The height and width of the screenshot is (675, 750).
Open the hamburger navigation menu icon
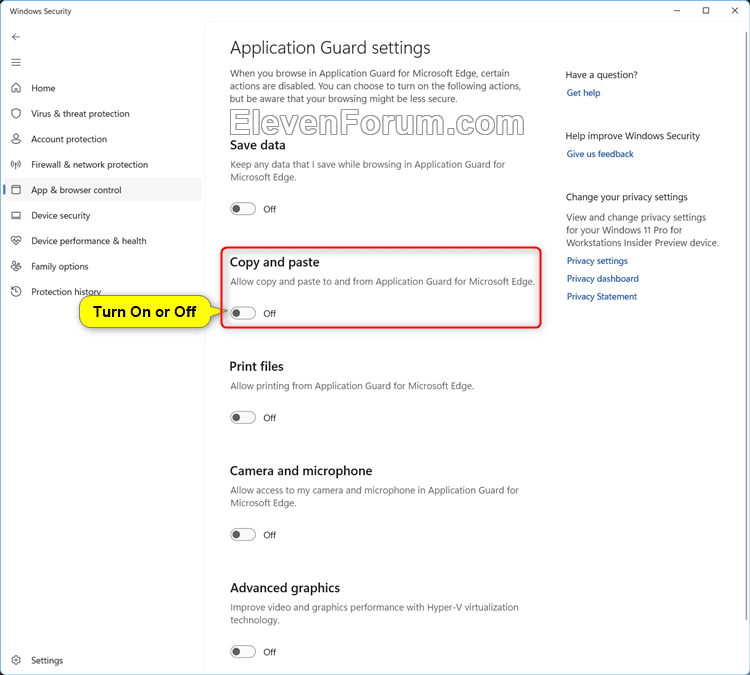16,62
